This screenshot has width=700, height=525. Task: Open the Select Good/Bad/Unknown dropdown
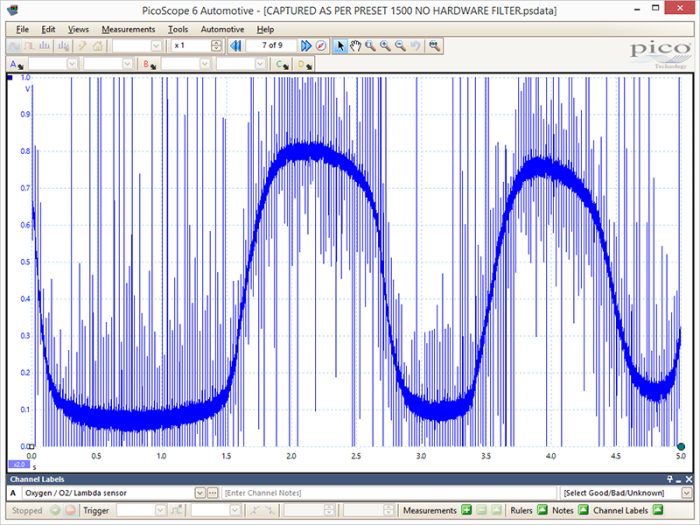pos(686,493)
